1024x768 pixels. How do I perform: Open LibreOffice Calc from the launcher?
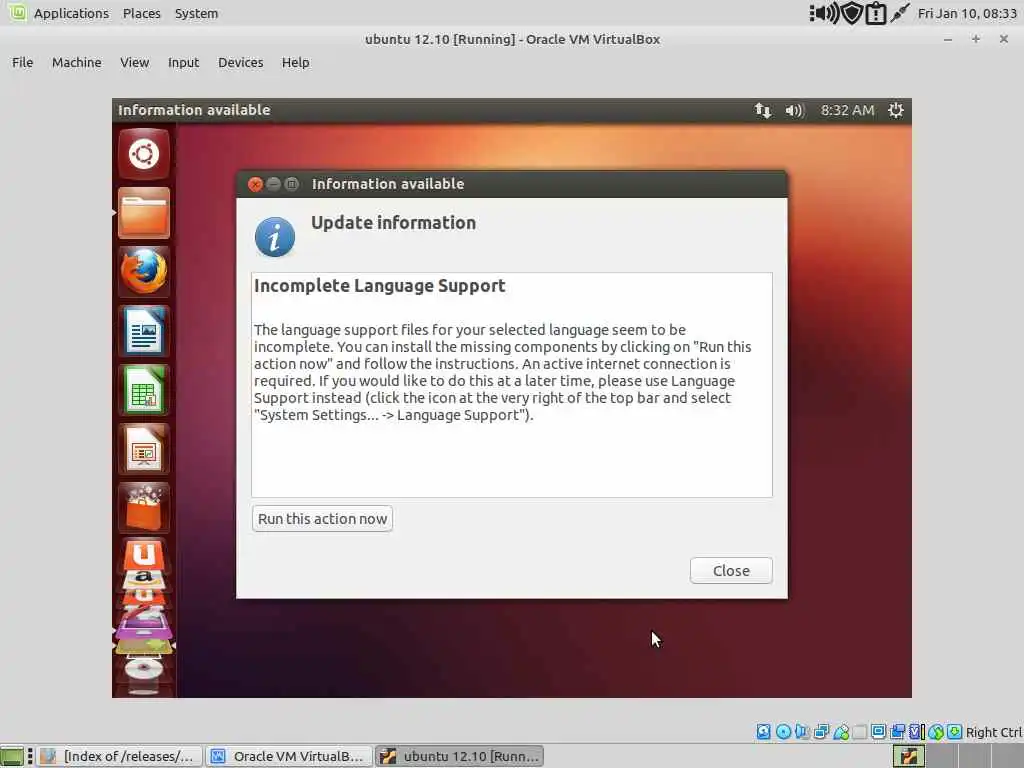point(144,391)
